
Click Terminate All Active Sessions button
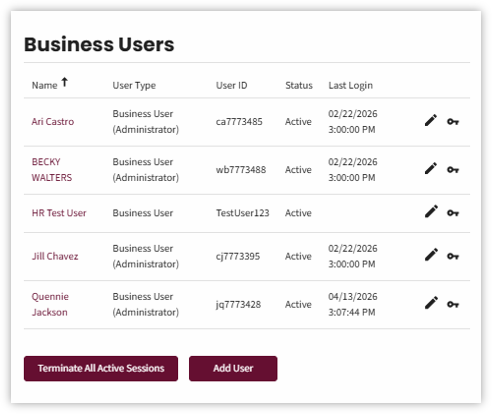click(101, 368)
